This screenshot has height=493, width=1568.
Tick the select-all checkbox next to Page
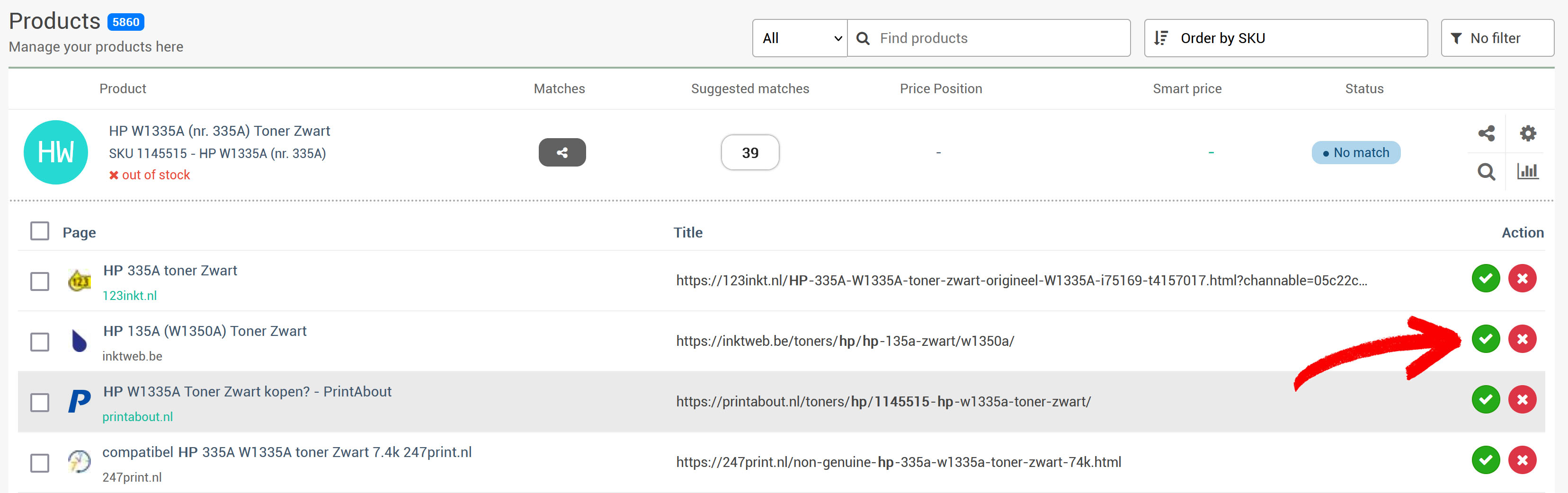(x=40, y=231)
